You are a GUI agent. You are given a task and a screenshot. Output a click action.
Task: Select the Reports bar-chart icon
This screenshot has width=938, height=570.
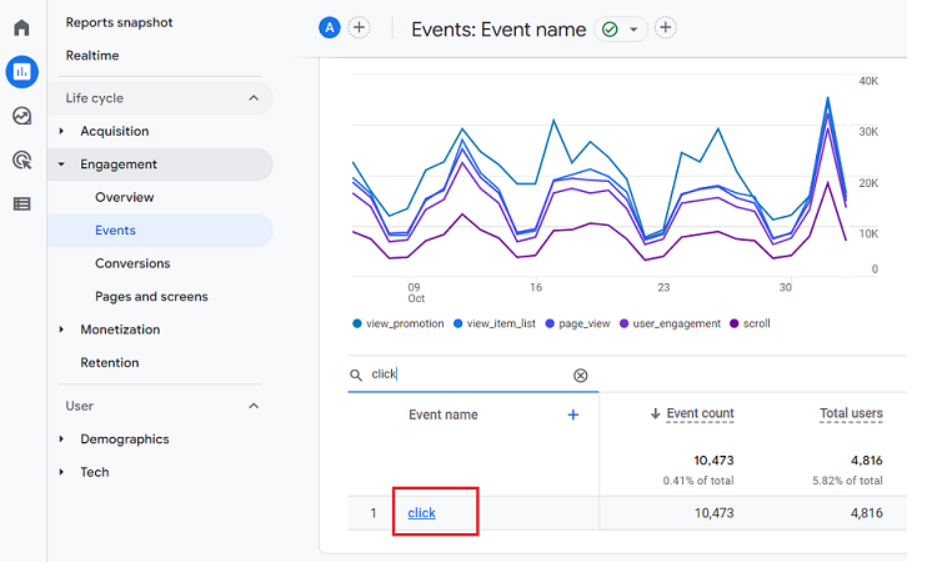(22, 72)
